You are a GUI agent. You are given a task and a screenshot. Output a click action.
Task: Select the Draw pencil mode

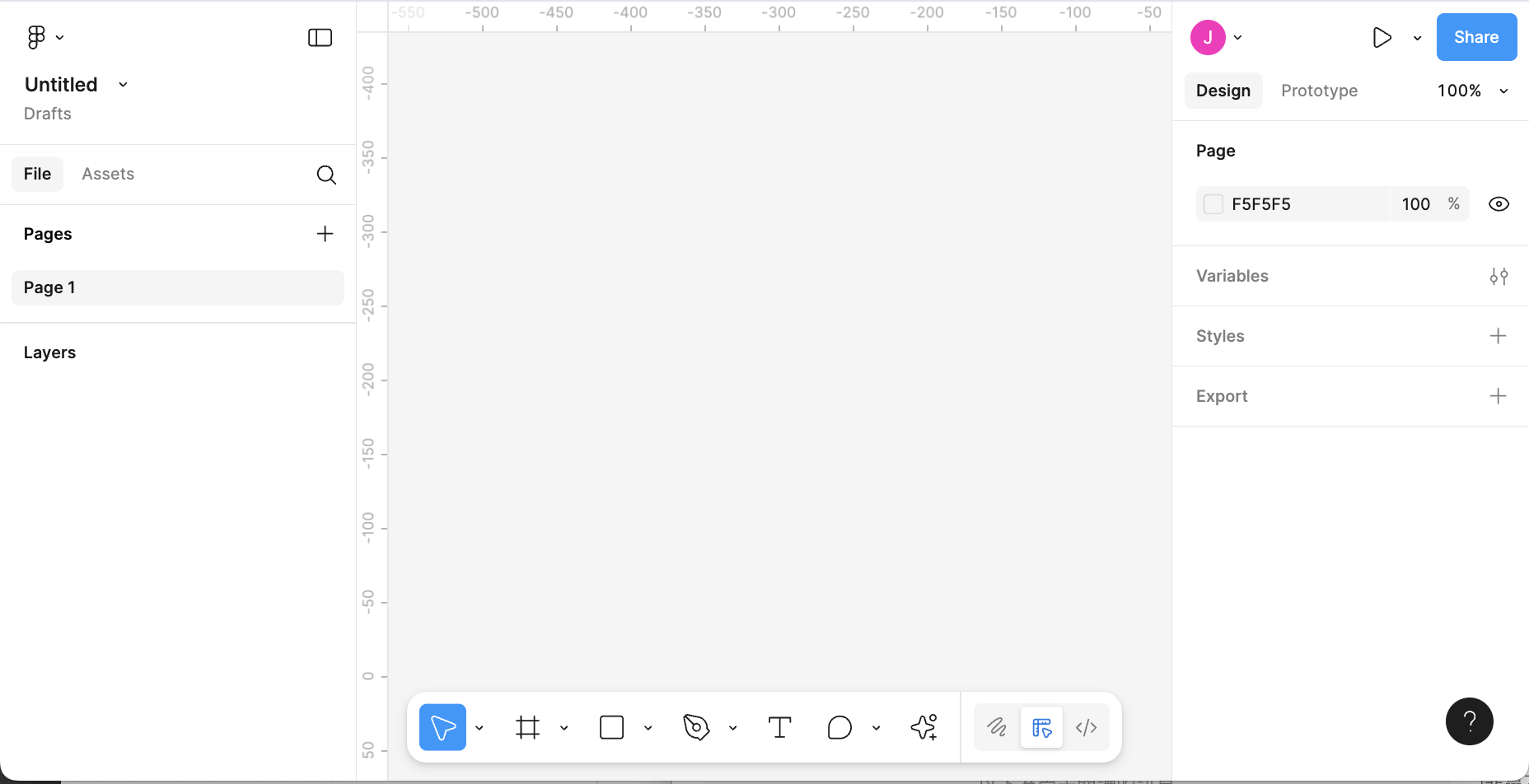click(x=998, y=727)
